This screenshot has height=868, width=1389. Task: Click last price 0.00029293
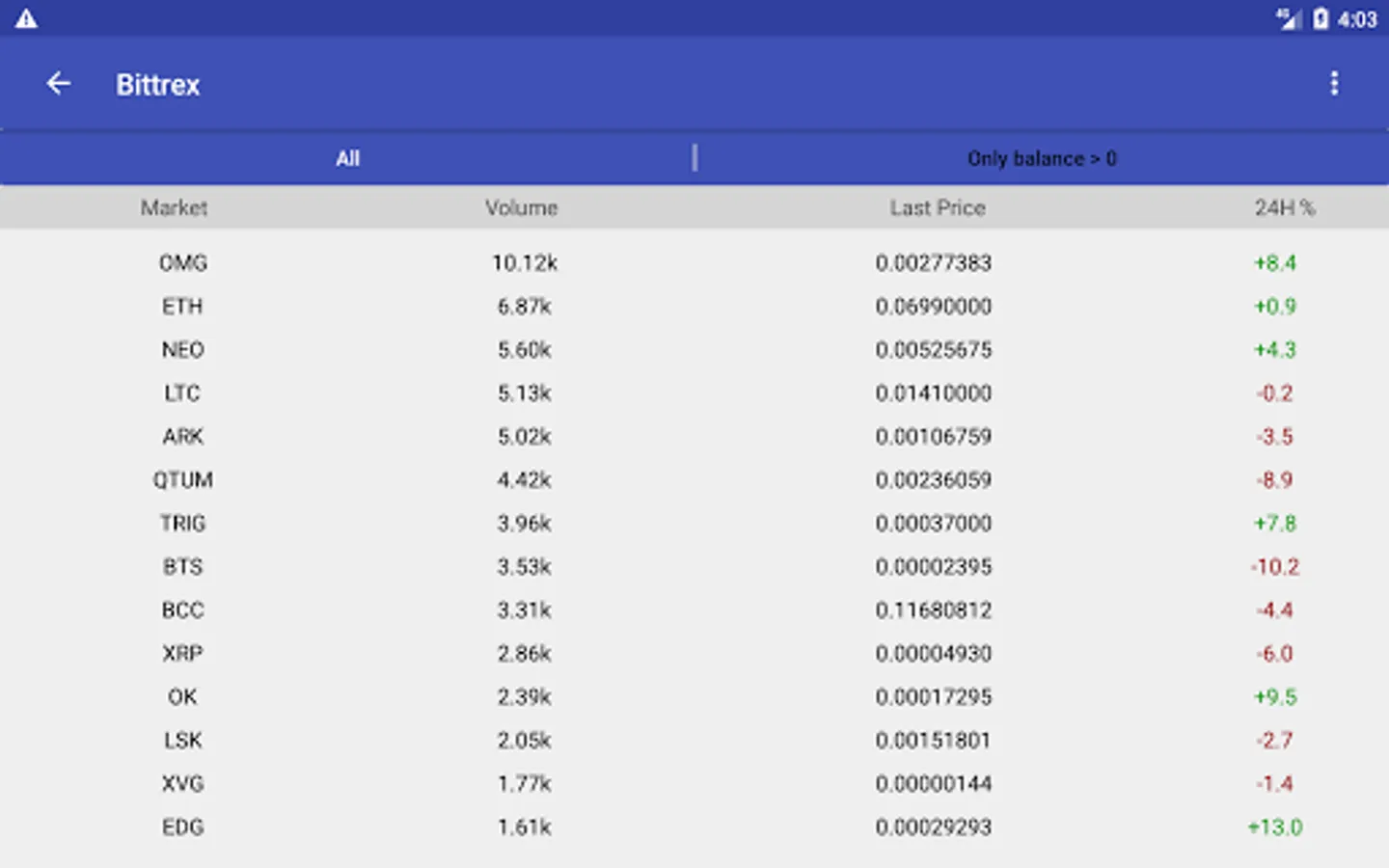pyautogui.click(x=934, y=827)
